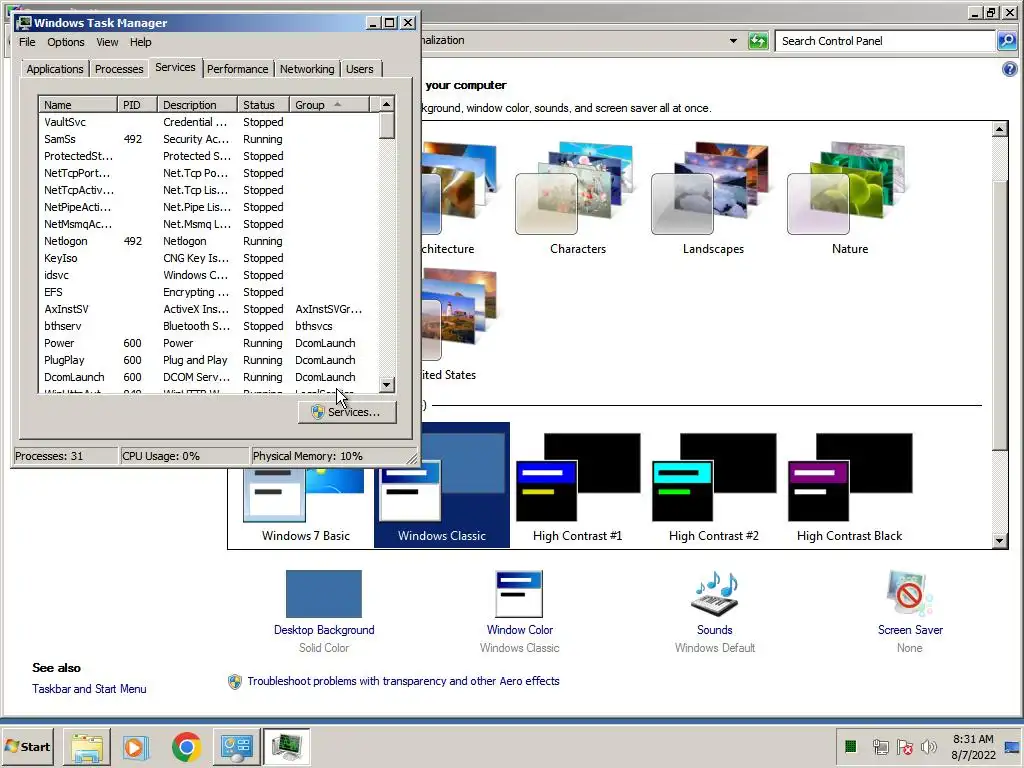
Task: Click the Services... button
Action: pyautogui.click(x=347, y=412)
